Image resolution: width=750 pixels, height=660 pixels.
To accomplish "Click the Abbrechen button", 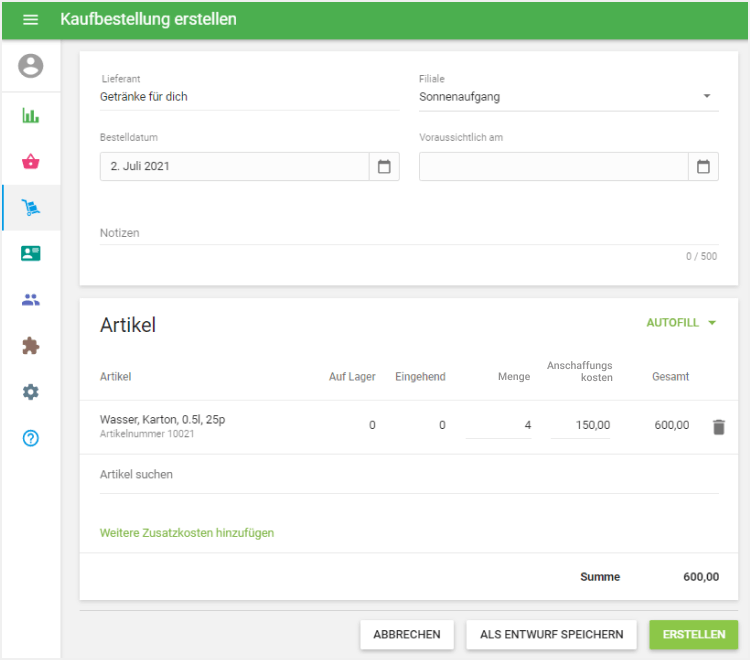I will click(407, 634).
